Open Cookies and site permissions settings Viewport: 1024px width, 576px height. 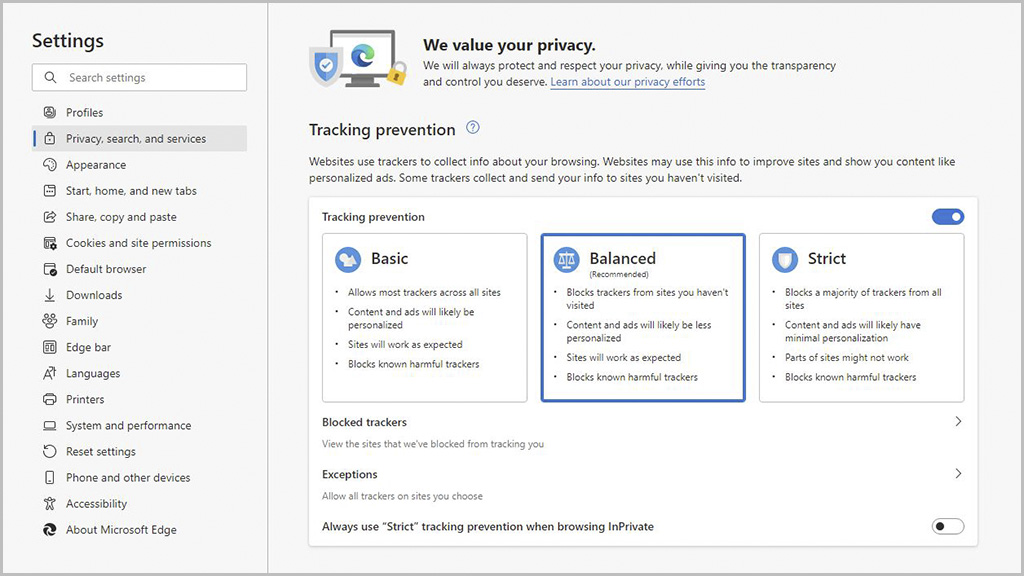pos(138,243)
